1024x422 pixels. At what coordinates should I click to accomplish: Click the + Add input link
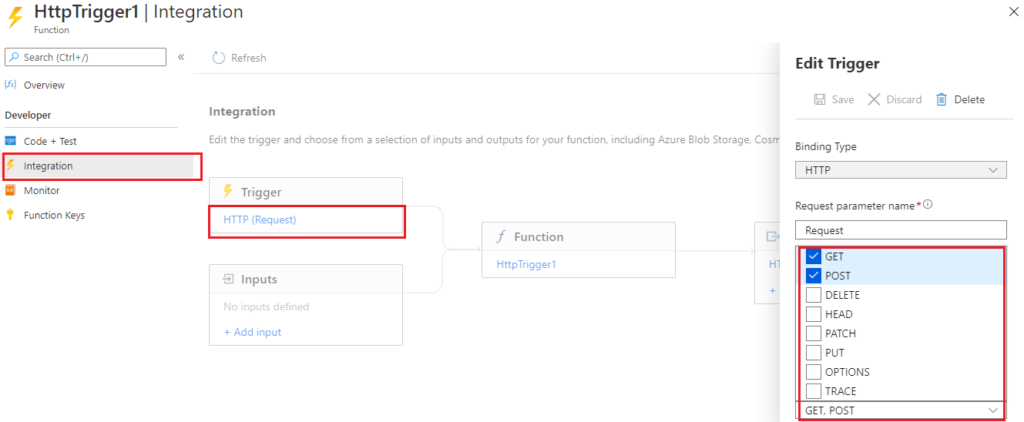(253, 332)
